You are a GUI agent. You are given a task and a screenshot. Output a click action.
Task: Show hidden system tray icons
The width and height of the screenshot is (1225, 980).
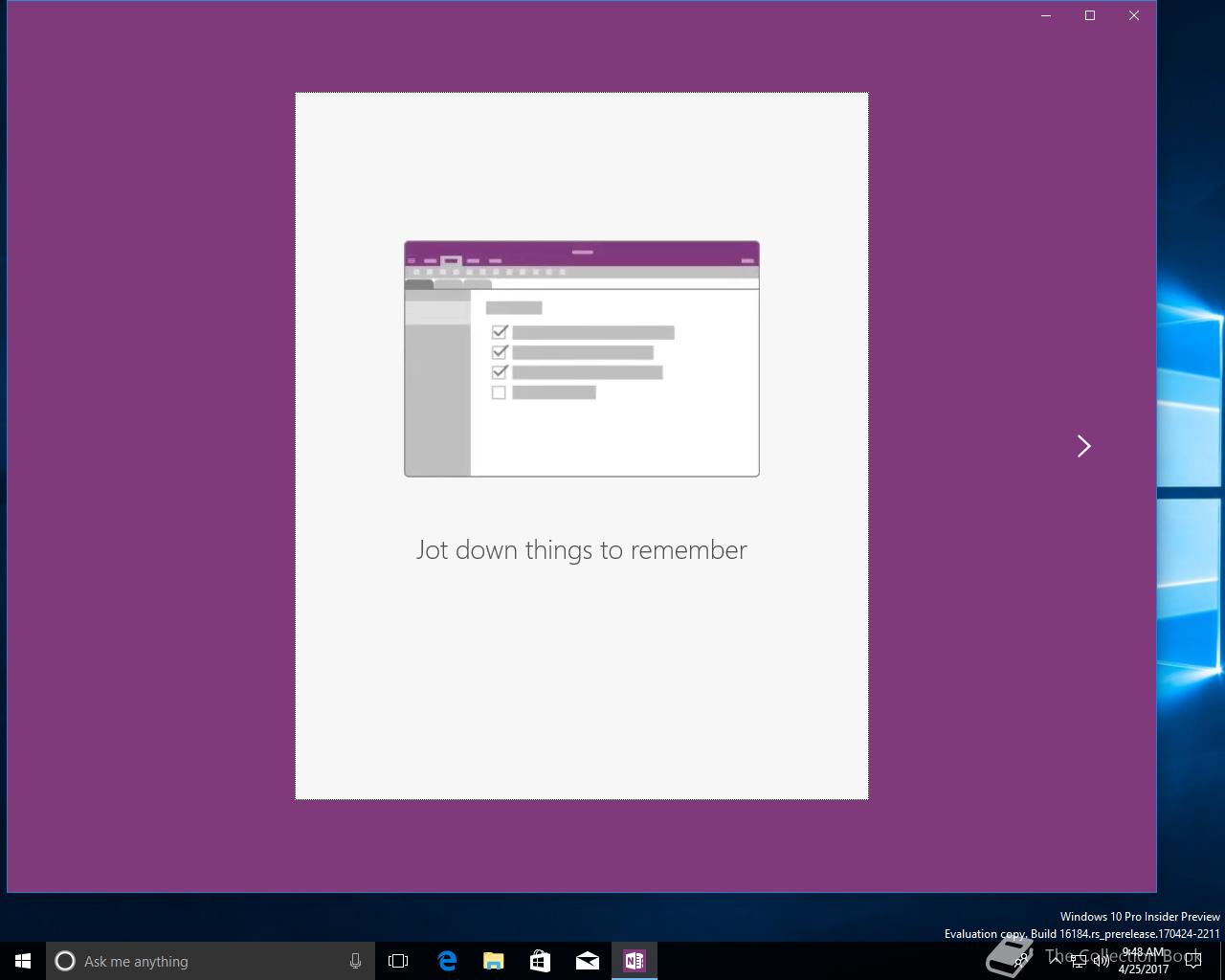tap(1055, 961)
